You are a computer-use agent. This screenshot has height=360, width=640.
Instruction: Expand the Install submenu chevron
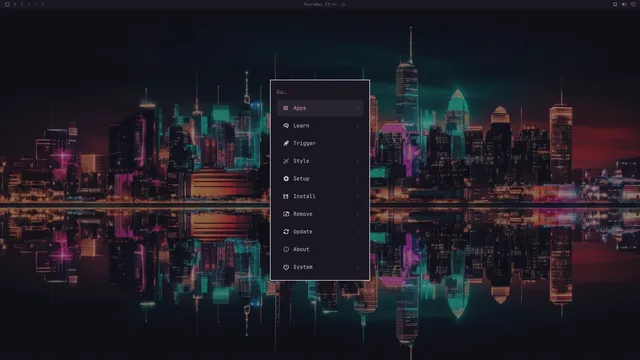(358, 196)
